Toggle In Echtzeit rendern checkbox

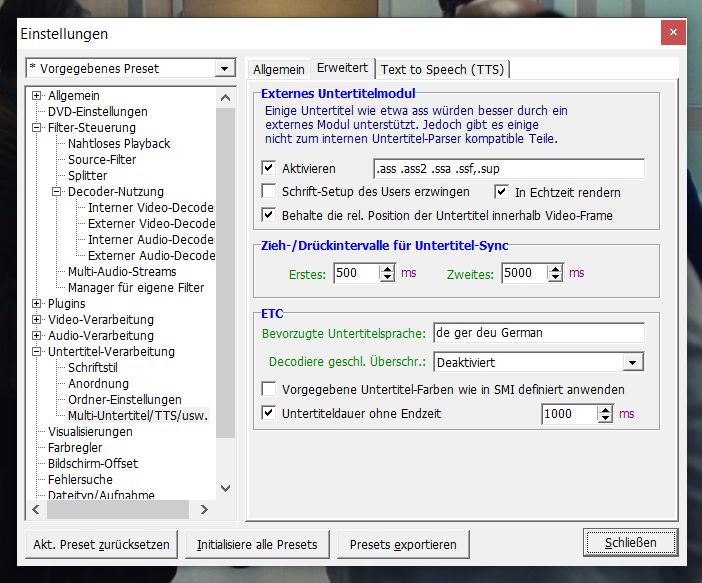tap(501, 192)
